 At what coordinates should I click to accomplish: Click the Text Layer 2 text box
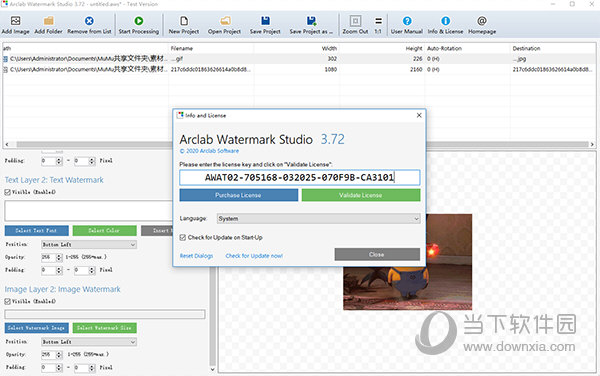point(88,211)
